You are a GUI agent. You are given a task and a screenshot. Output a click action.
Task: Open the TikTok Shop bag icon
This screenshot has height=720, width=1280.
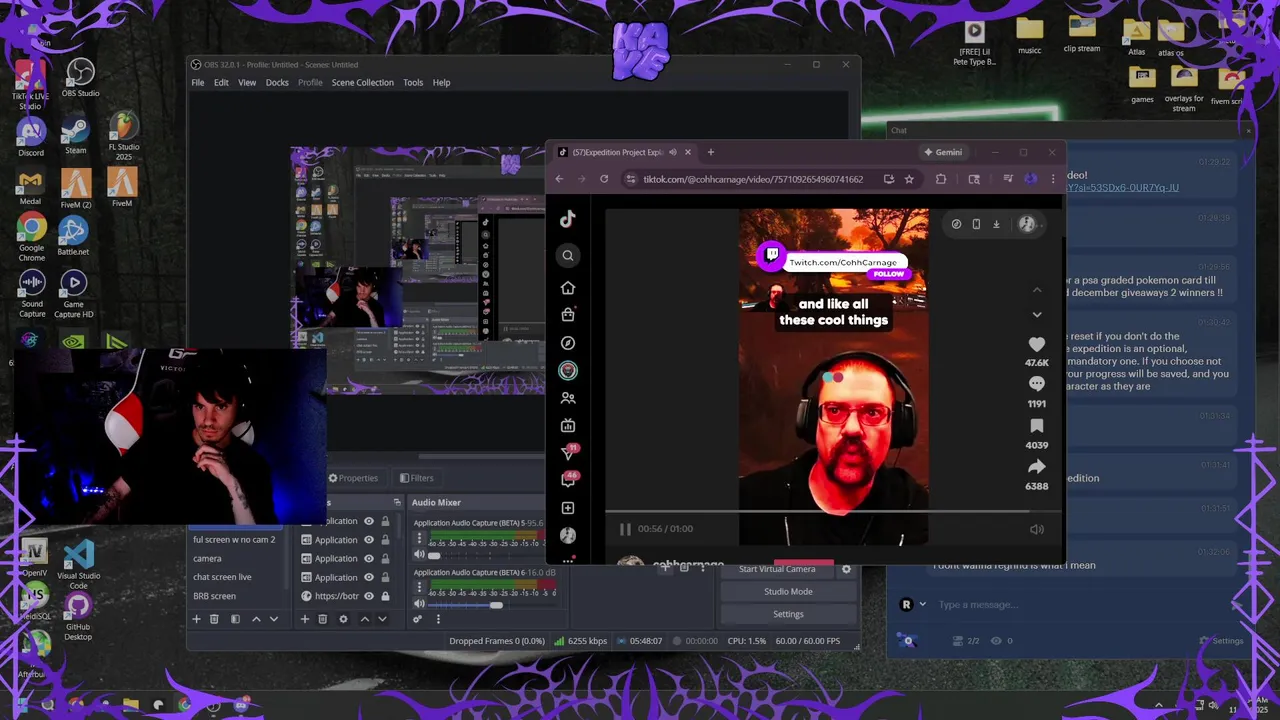point(567,315)
